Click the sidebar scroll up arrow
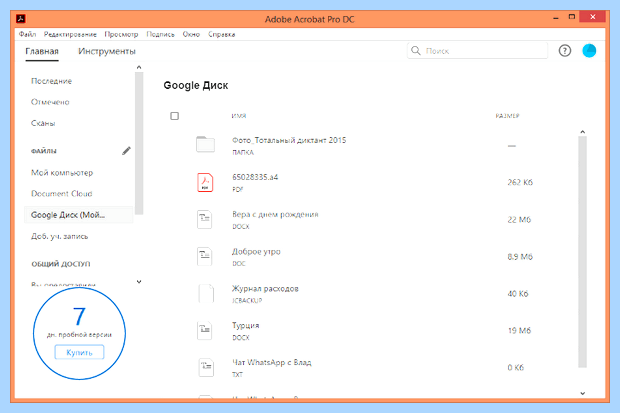 click(139, 67)
